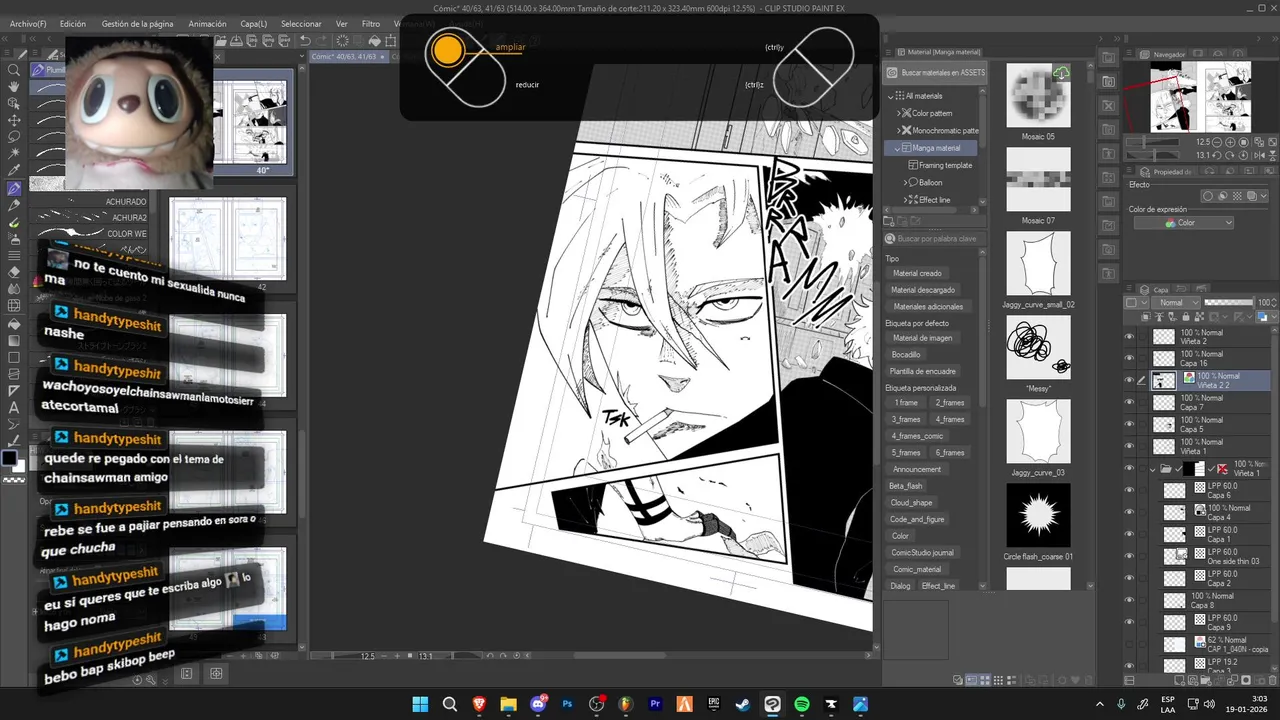Toggle visibility of Capa 8 layer

1129,600
